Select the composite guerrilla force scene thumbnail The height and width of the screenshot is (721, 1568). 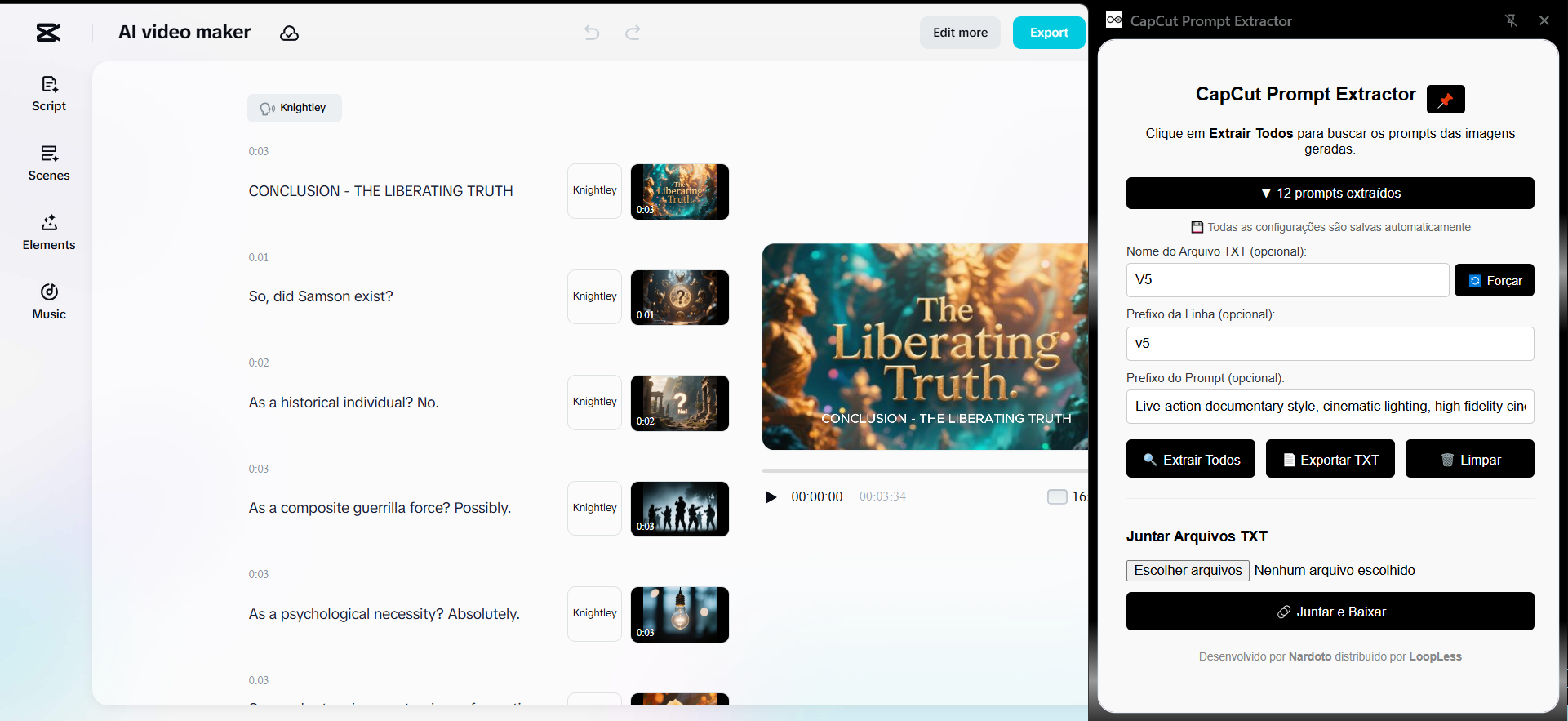(x=679, y=509)
